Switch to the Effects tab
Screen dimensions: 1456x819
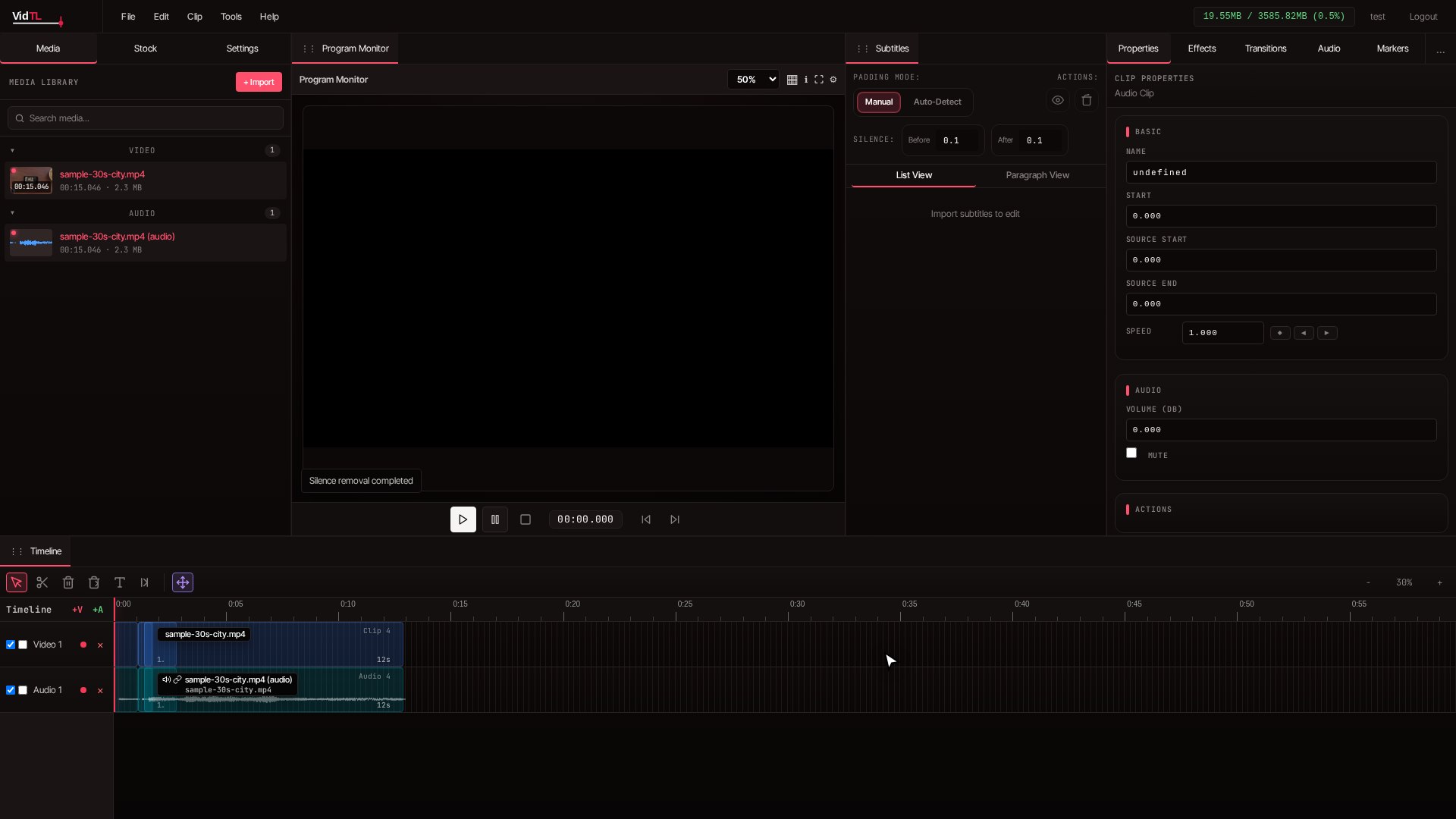pyautogui.click(x=1202, y=49)
